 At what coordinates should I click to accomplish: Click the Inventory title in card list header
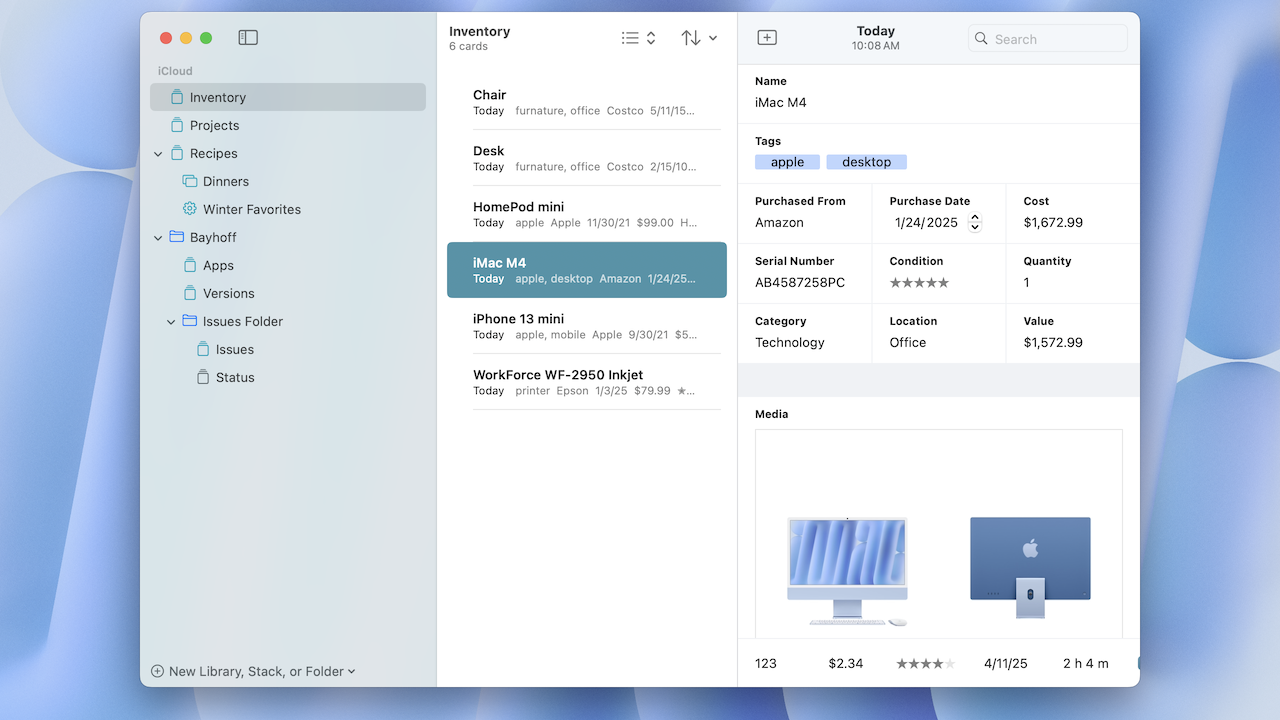(x=480, y=31)
